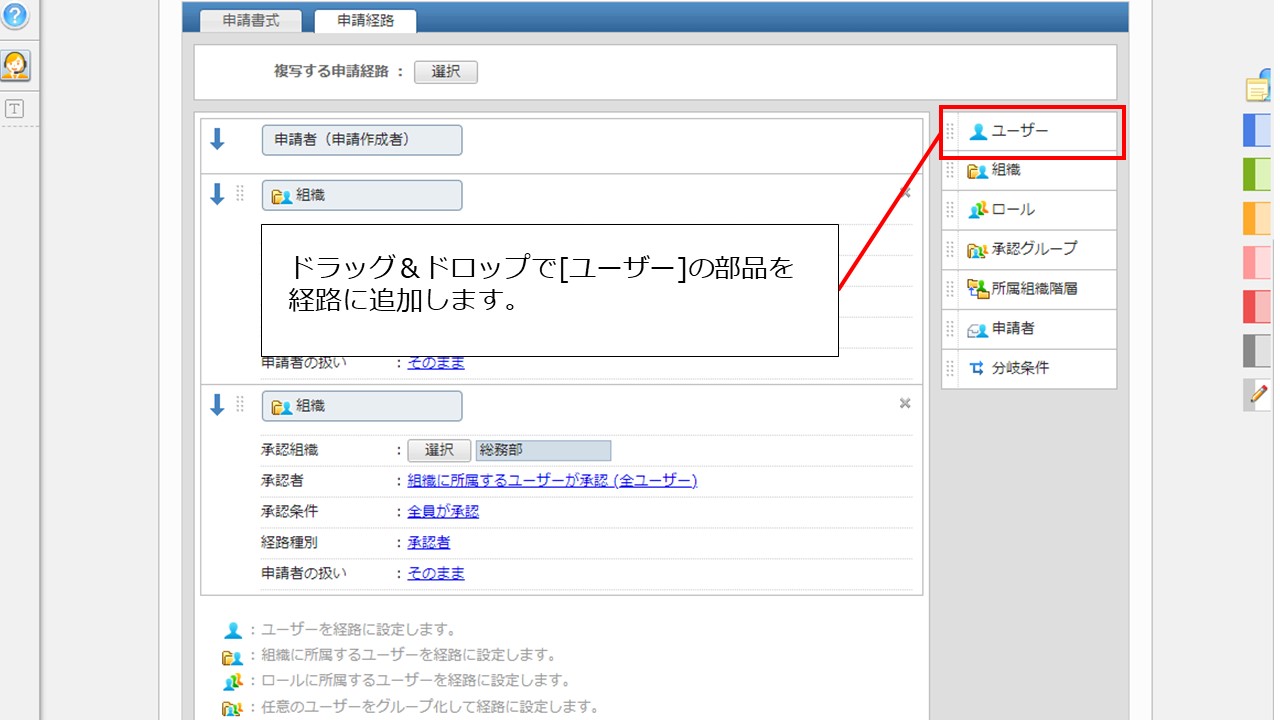Switch to the 申請経路 tab
The image size is (1280, 720).
point(365,20)
